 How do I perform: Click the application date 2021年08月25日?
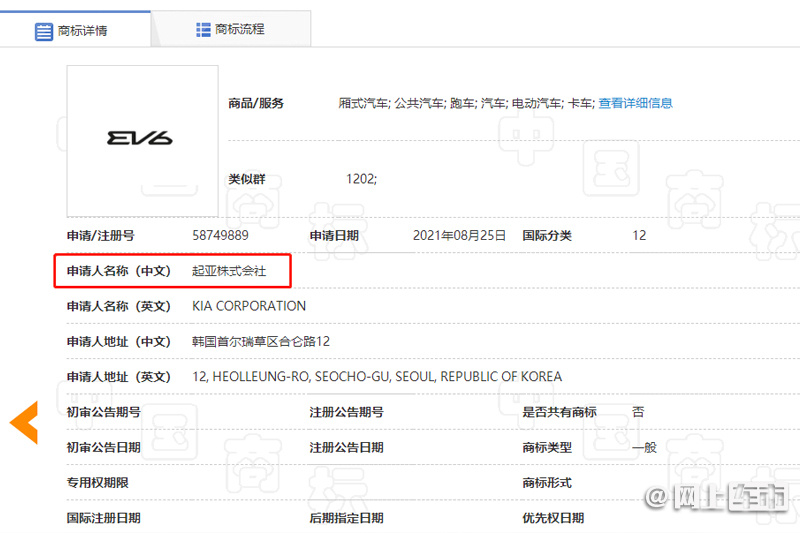(459, 236)
